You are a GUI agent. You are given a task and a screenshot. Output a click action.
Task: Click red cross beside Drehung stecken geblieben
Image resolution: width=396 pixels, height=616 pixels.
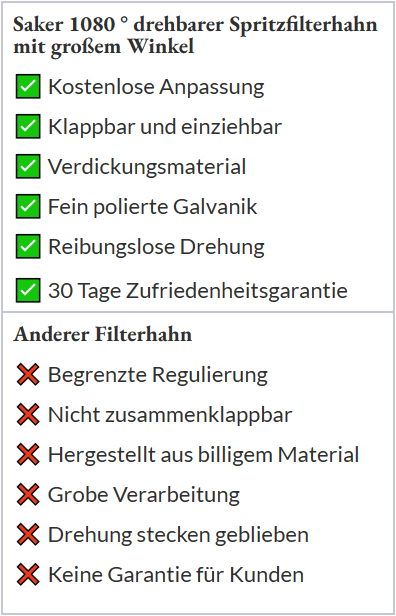point(28,535)
